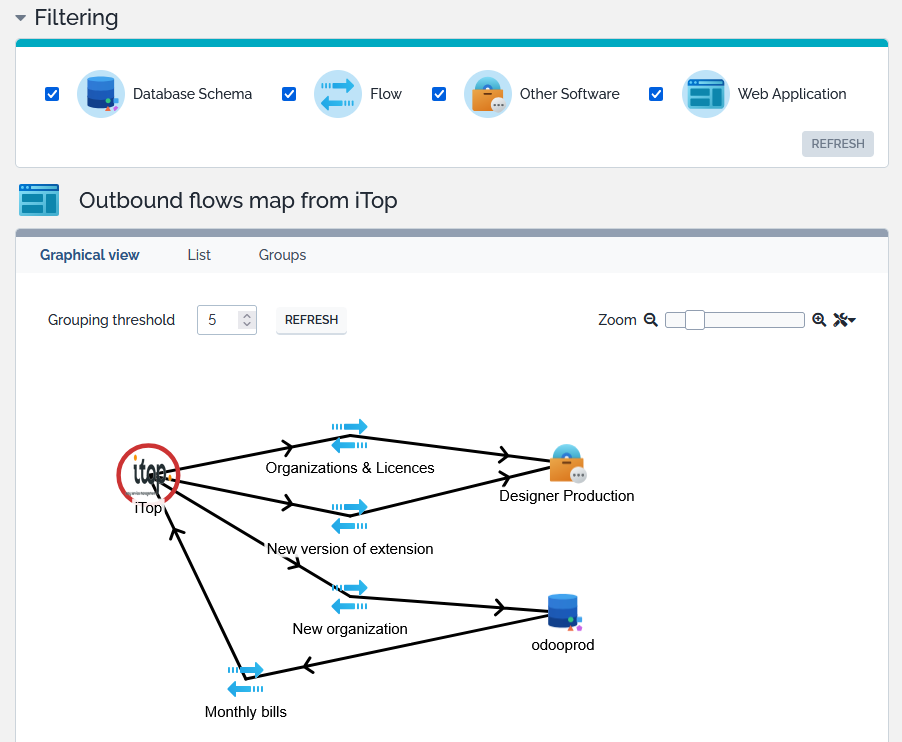Uncheck the Web Application checkbox
Viewport: 902px width, 742px height.
(656, 94)
